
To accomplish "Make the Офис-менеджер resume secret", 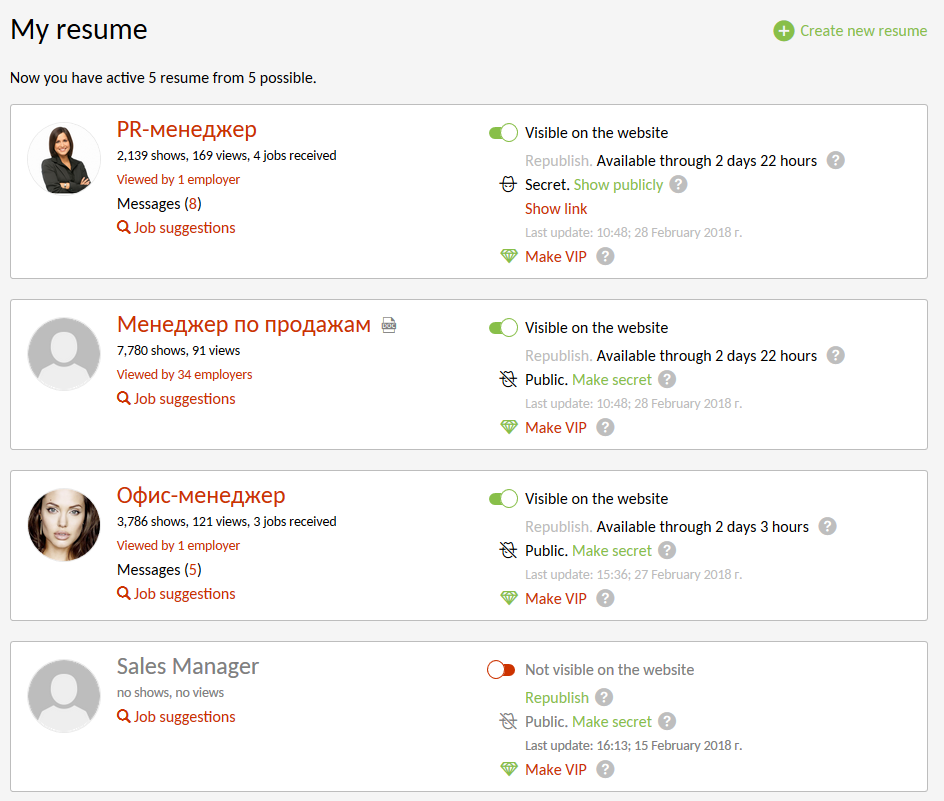I will pos(611,550).
